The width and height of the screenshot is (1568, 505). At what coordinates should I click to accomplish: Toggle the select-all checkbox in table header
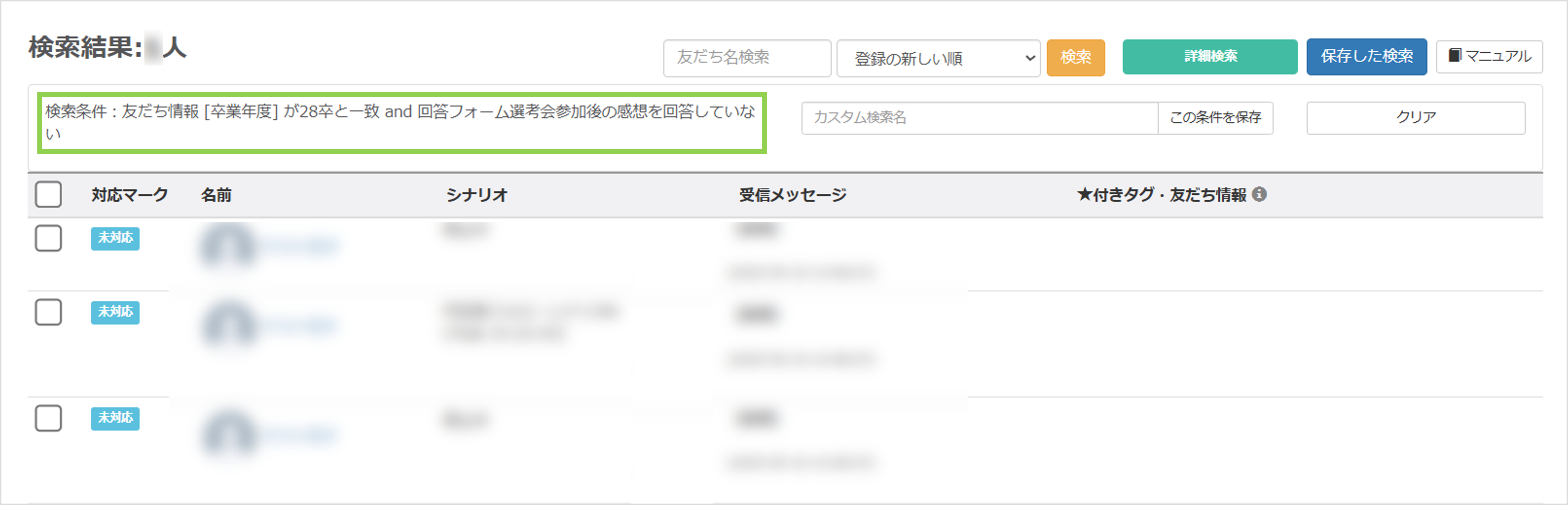[x=48, y=194]
